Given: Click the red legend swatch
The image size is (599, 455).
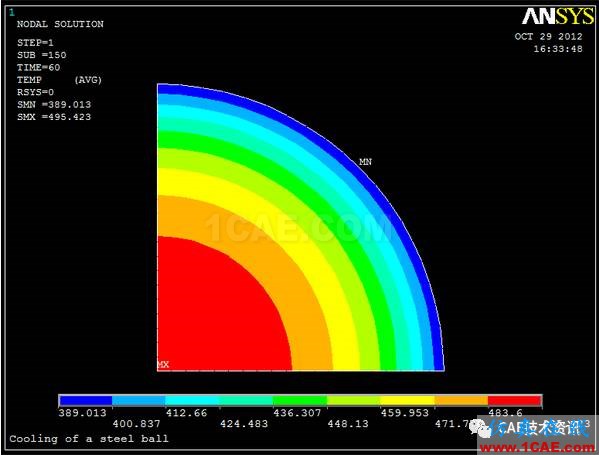Looking at the screenshot, I should click(x=515, y=400).
